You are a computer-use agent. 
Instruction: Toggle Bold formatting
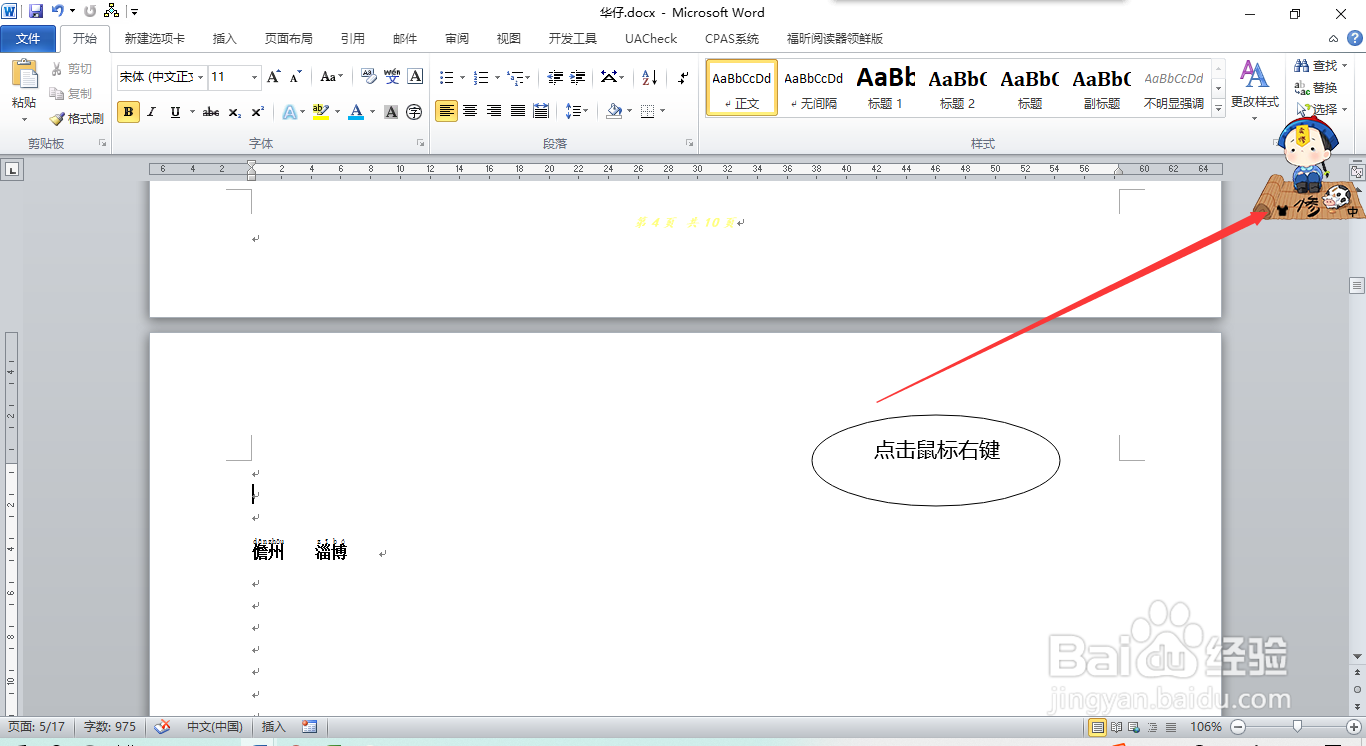(x=128, y=111)
